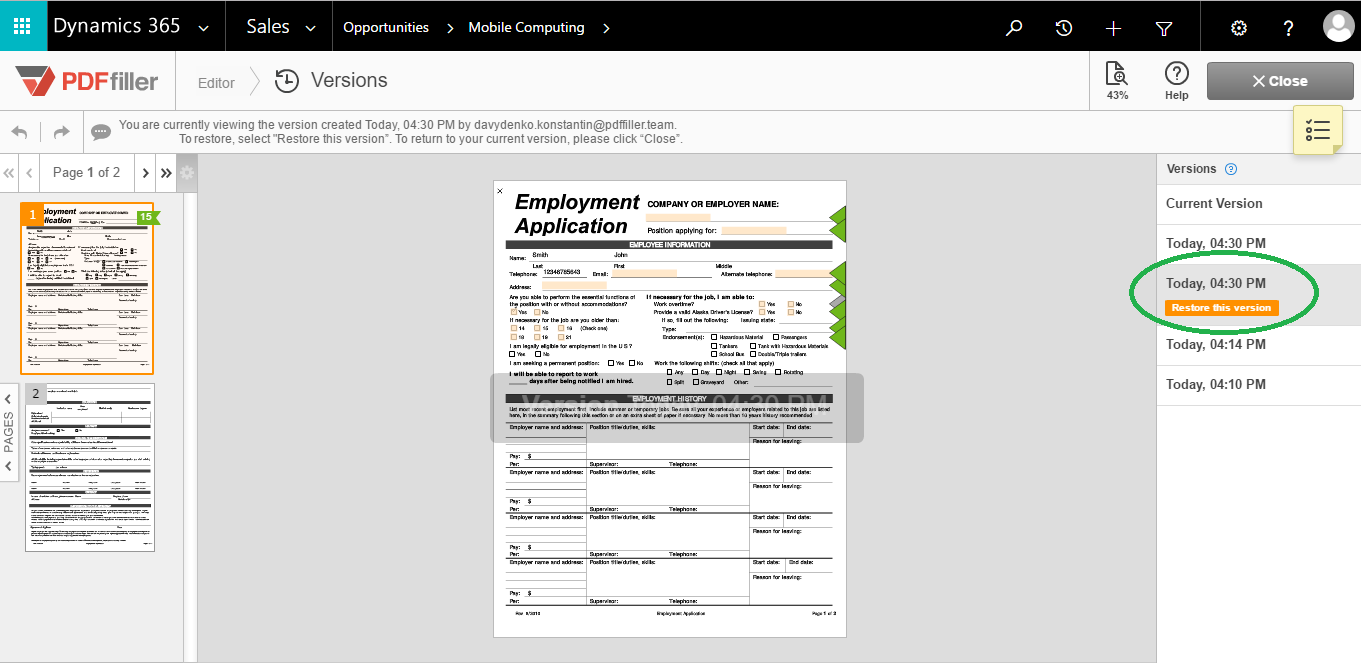Jump to first page double arrow
This screenshot has height=663, width=1361.
(9, 173)
